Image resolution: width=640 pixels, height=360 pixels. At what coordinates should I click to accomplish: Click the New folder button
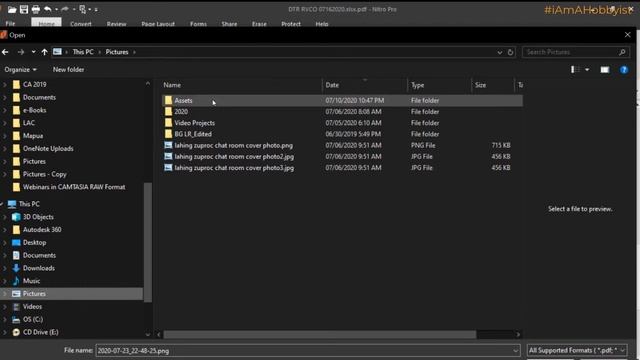click(68, 70)
